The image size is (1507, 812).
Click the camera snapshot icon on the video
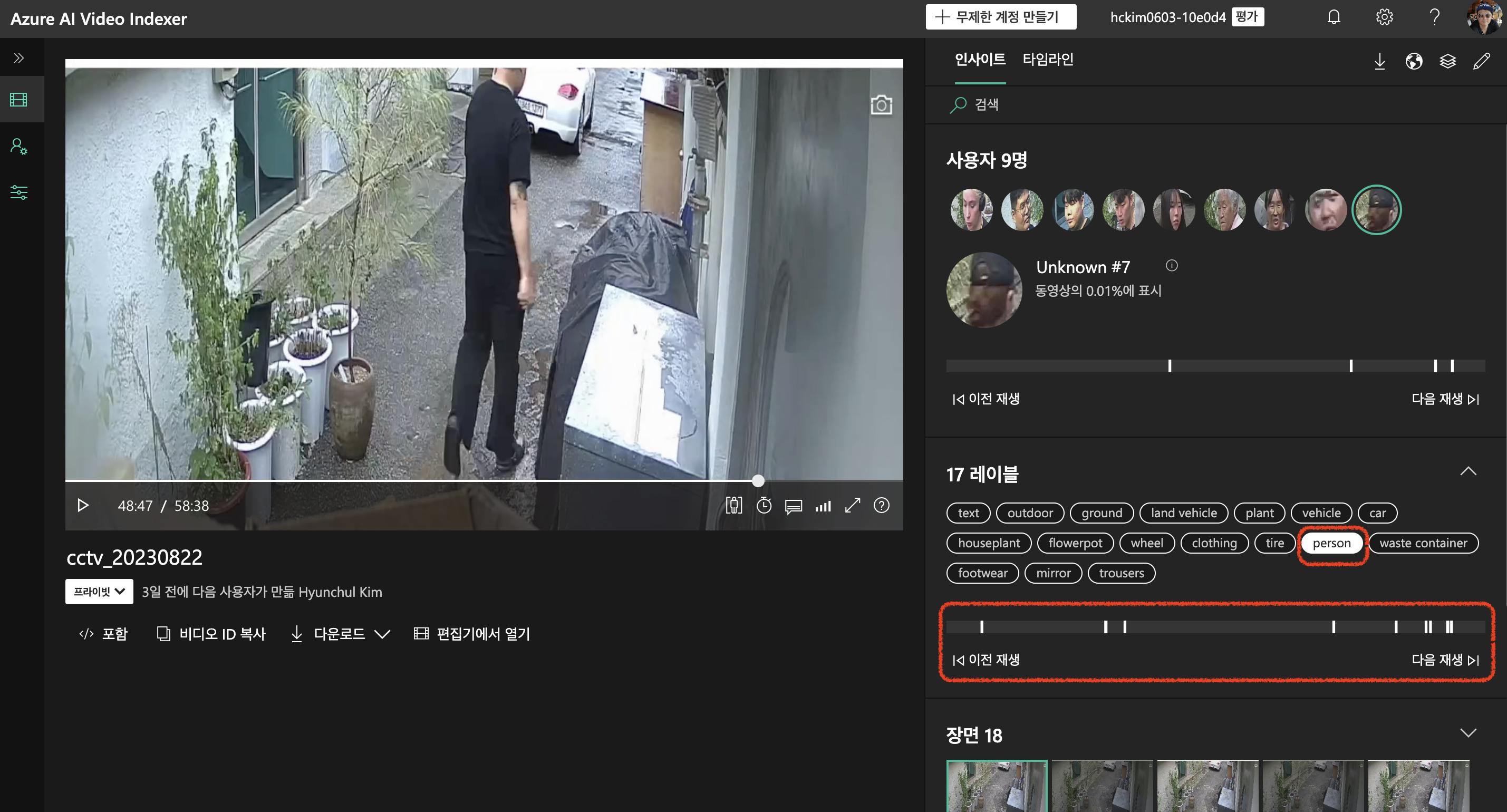pyautogui.click(x=881, y=105)
